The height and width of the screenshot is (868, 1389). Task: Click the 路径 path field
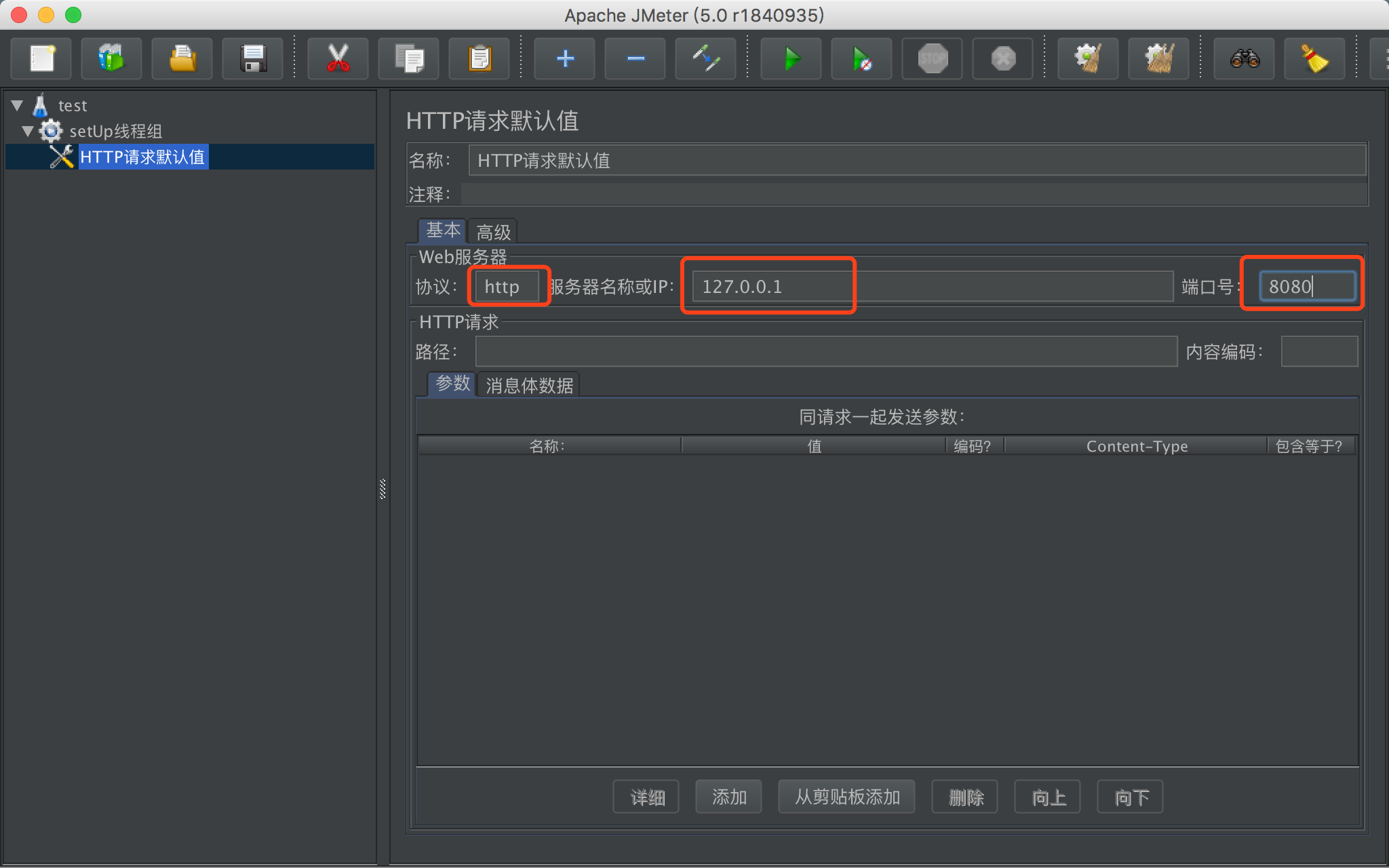pyautogui.click(x=826, y=351)
